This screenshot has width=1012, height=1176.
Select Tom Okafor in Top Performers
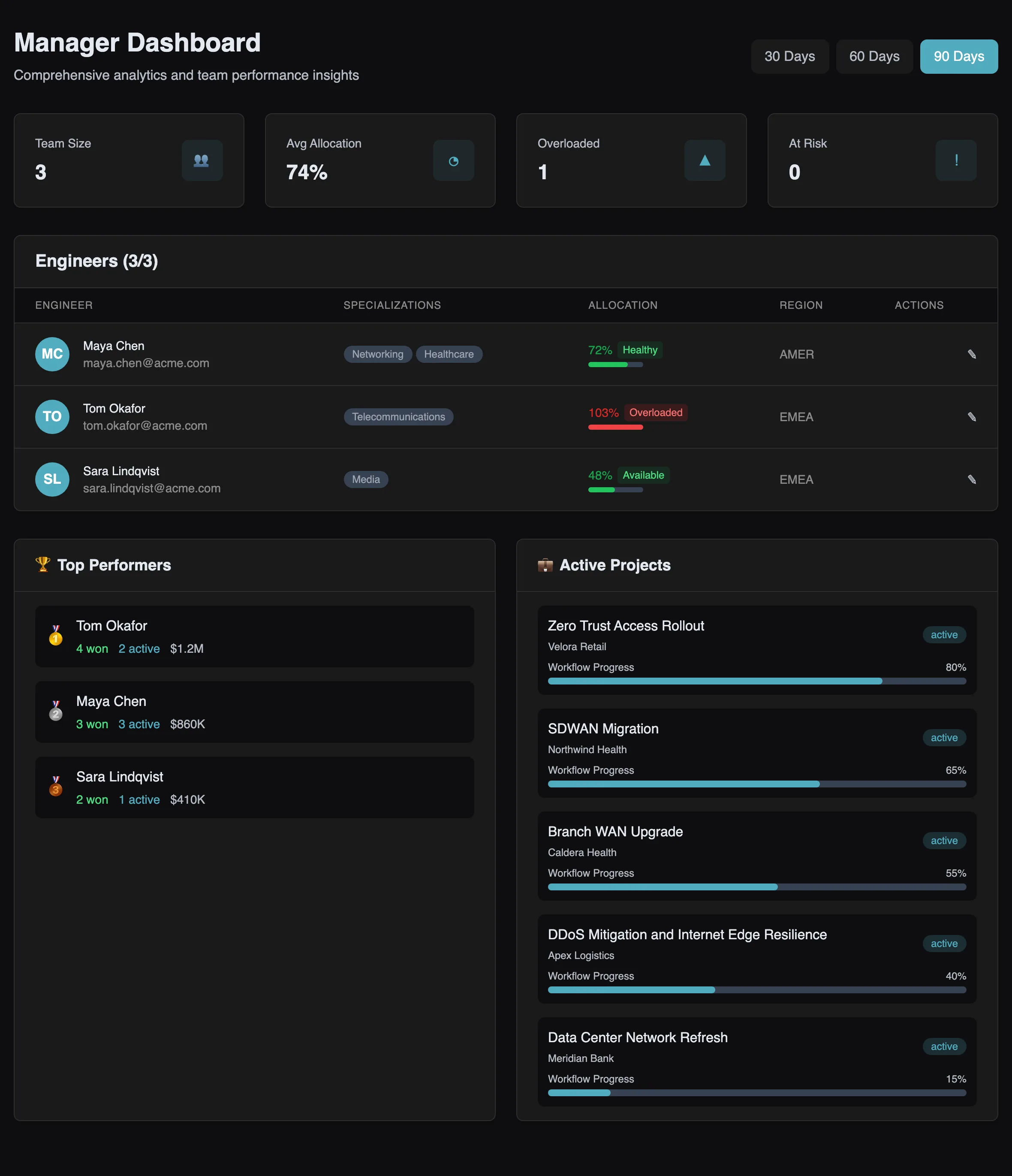pyautogui.click(x=255, y=636)
